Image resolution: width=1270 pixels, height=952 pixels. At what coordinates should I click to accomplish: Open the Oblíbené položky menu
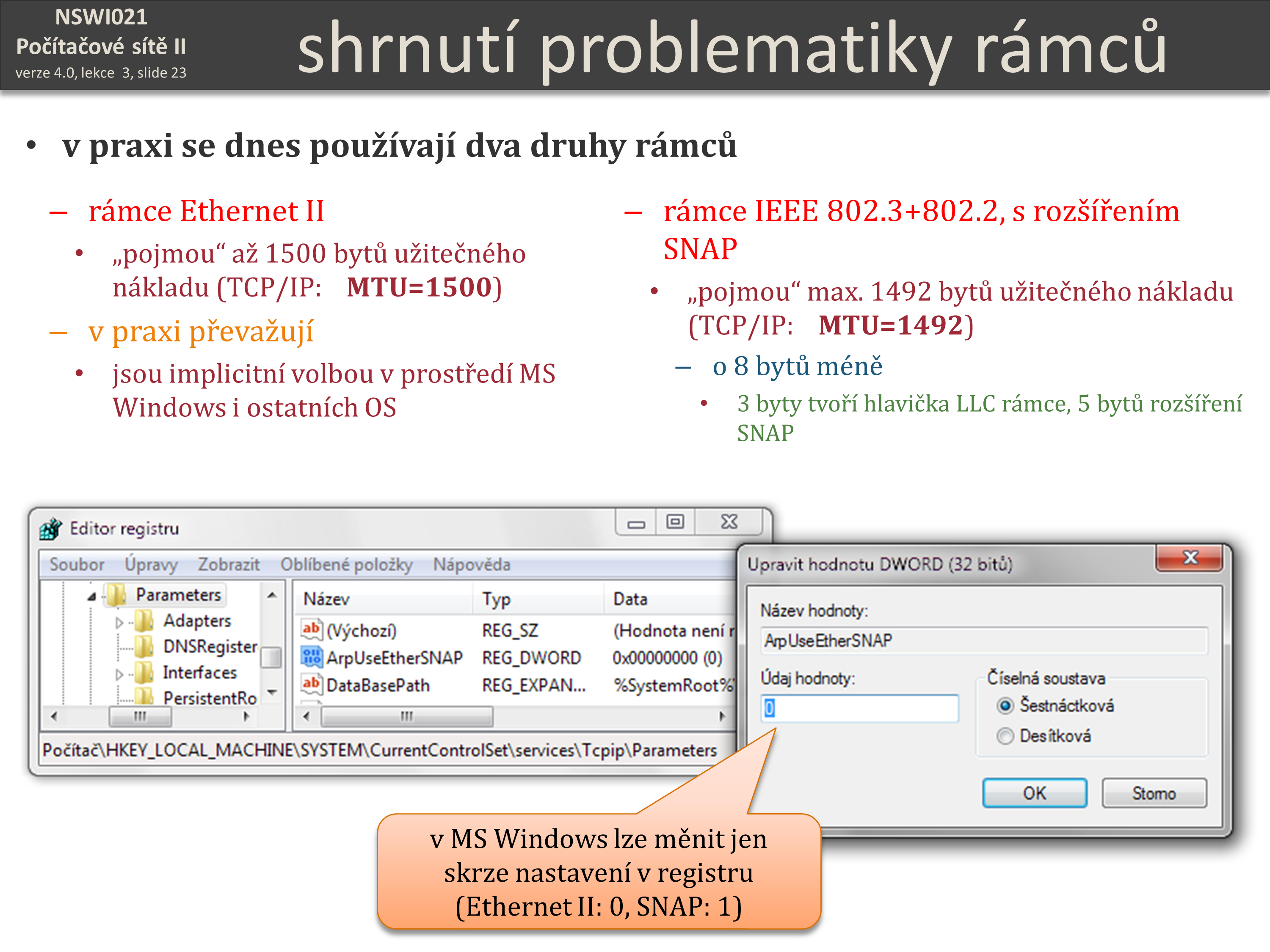point(345,564)
